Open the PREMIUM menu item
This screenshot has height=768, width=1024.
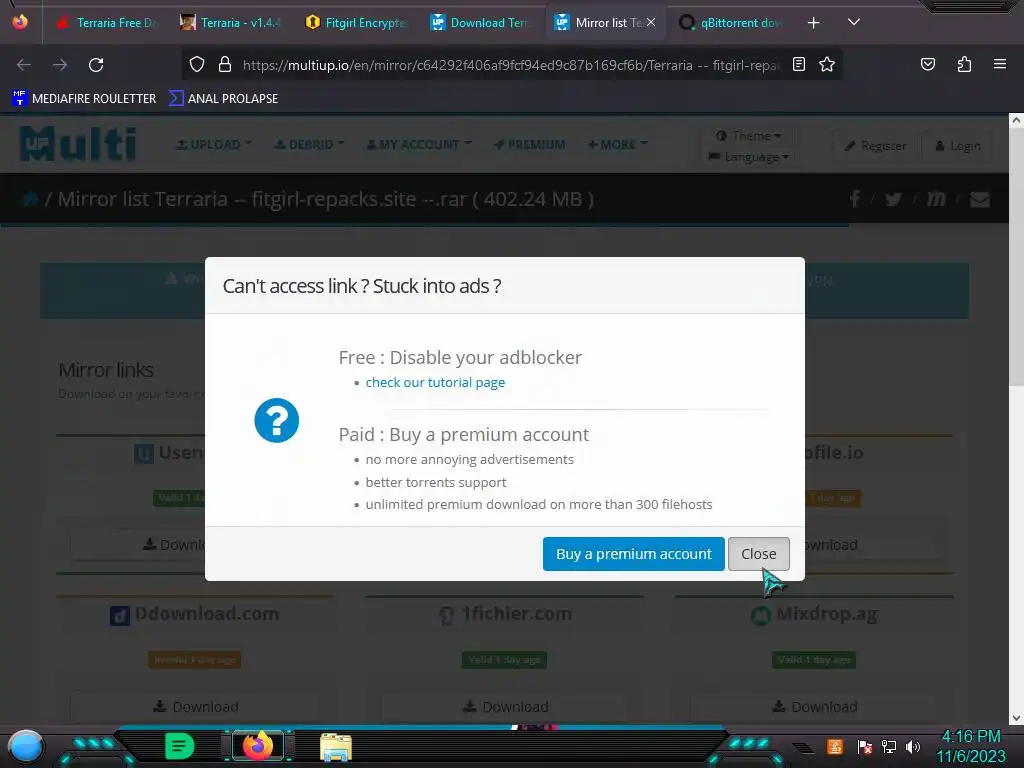coord(530,144)
